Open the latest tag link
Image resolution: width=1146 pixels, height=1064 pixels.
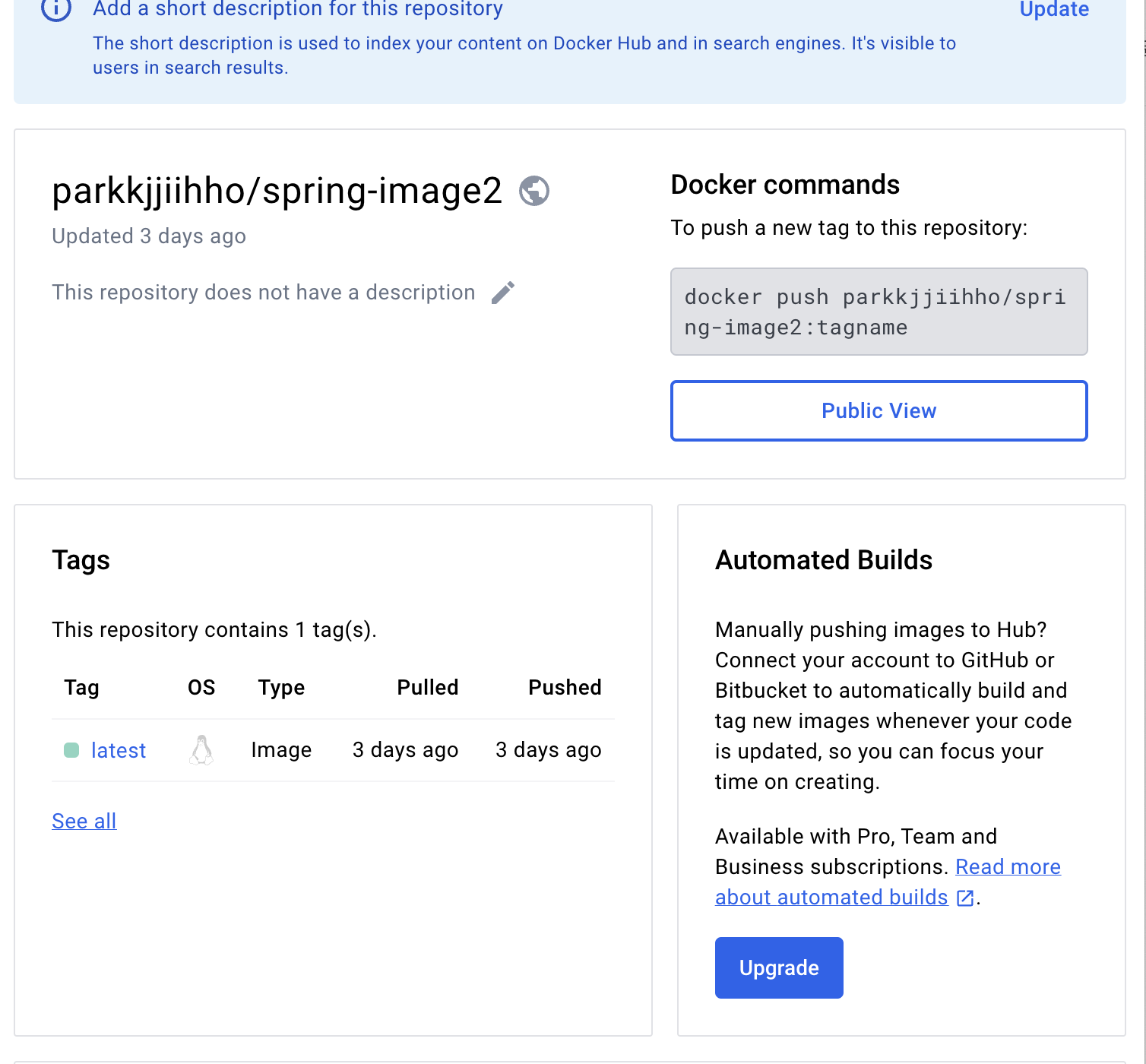pyautogui.click(x=118, y=750)
